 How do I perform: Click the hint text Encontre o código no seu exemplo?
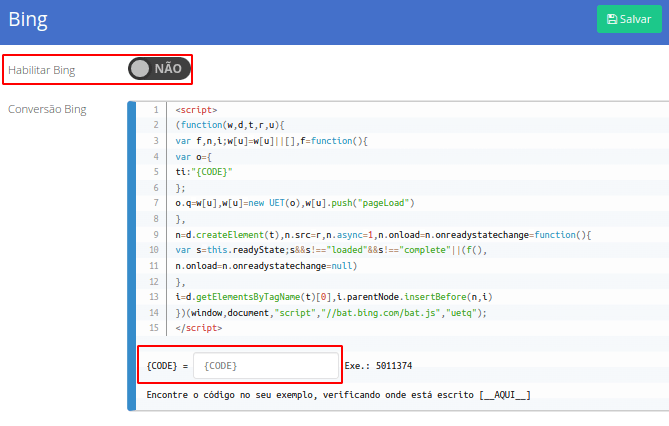coord(339,395)
